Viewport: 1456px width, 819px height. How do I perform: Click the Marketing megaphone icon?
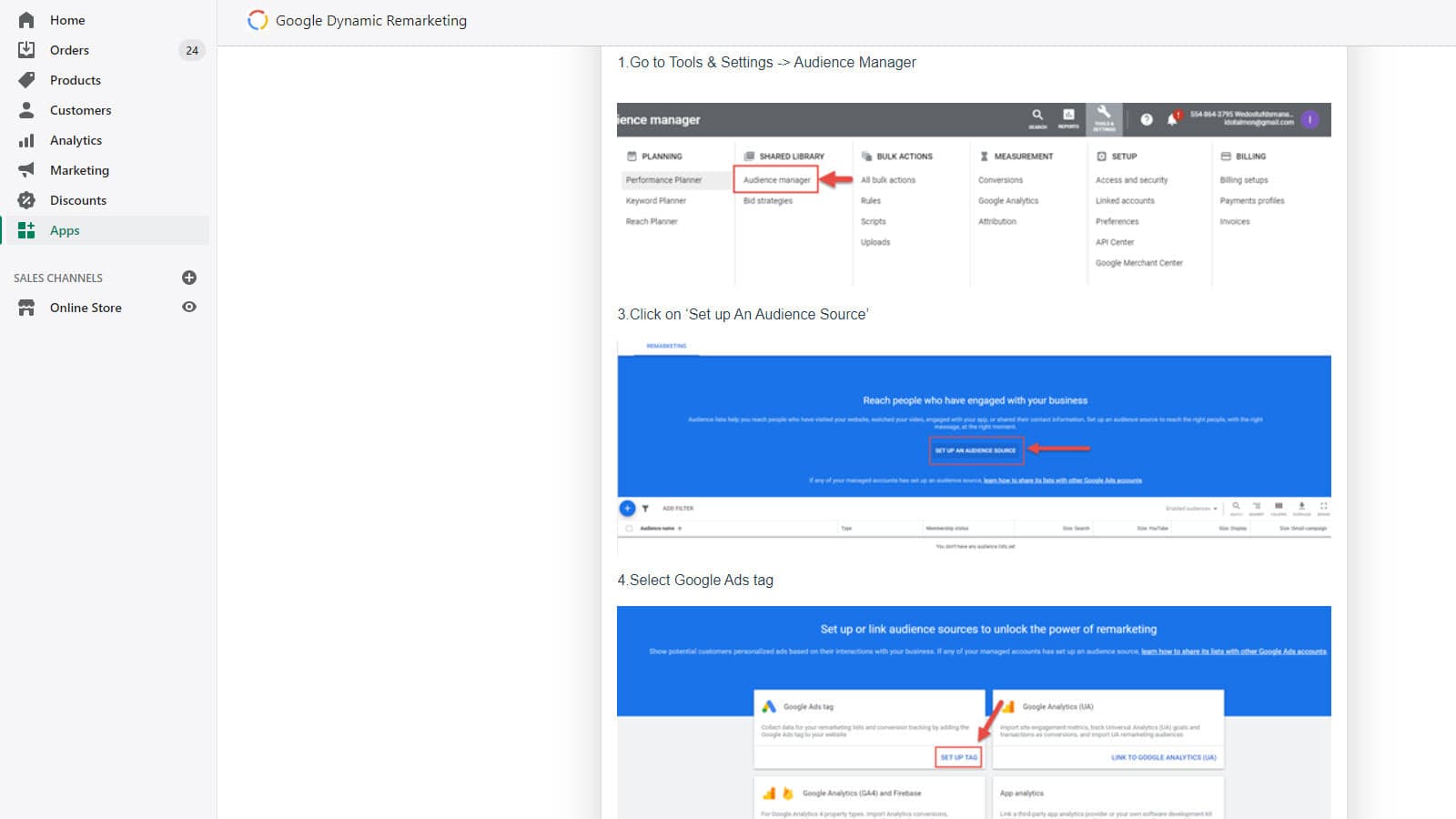26,170
